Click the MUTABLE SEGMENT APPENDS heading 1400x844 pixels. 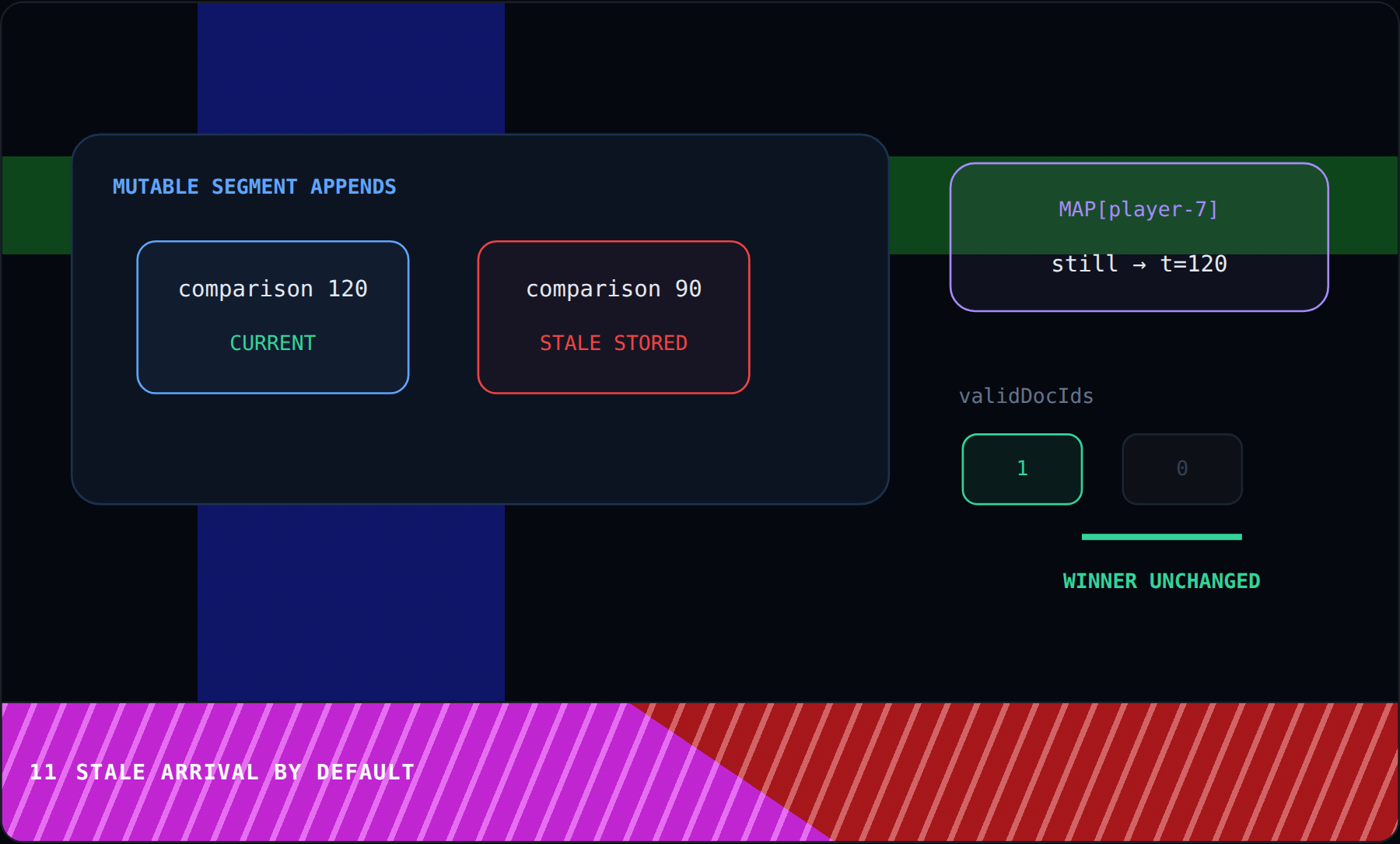point(254,187)
